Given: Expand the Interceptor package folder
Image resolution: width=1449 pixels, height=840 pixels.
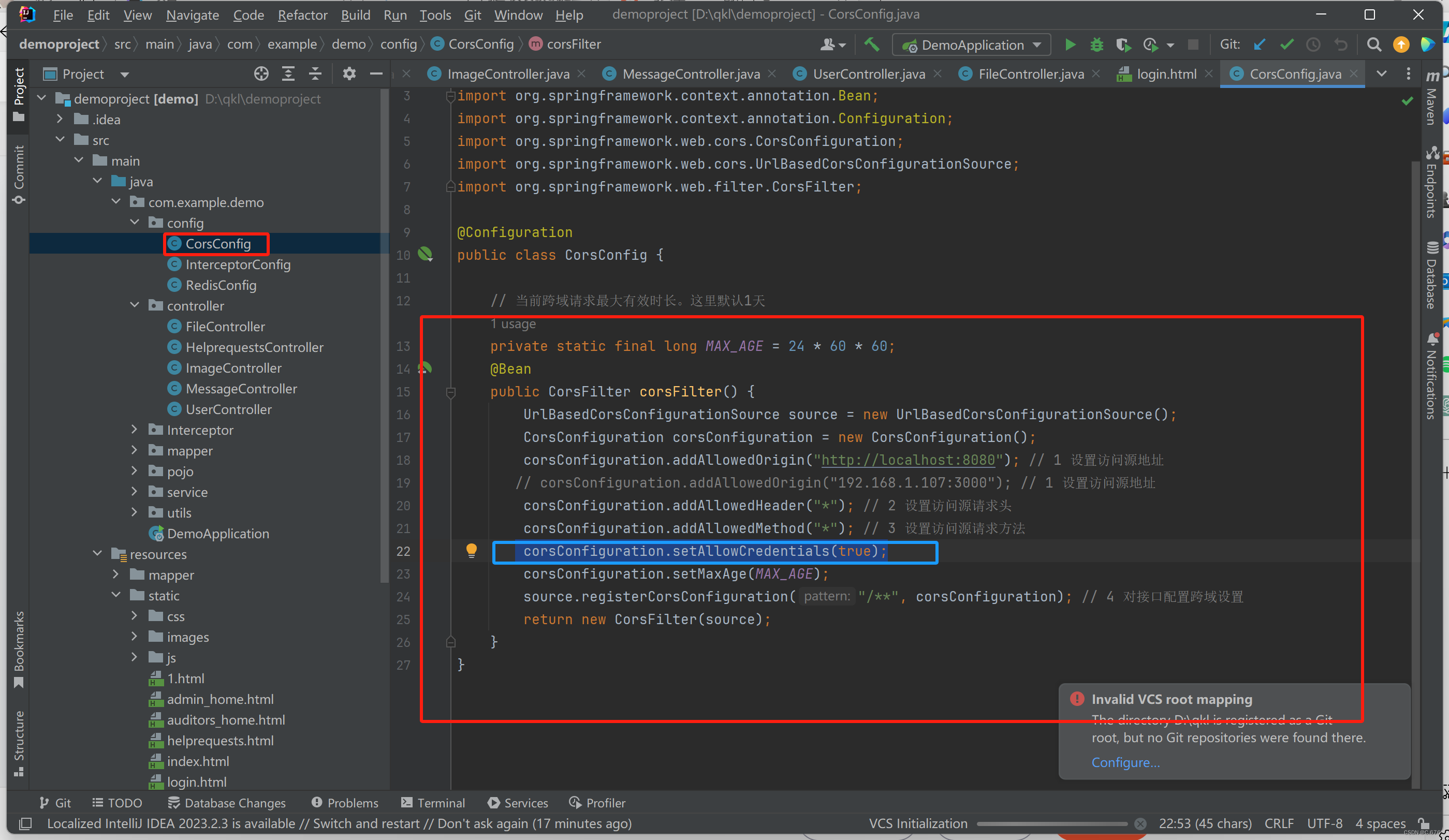Looking at the screenshot, I should point(134,430).
